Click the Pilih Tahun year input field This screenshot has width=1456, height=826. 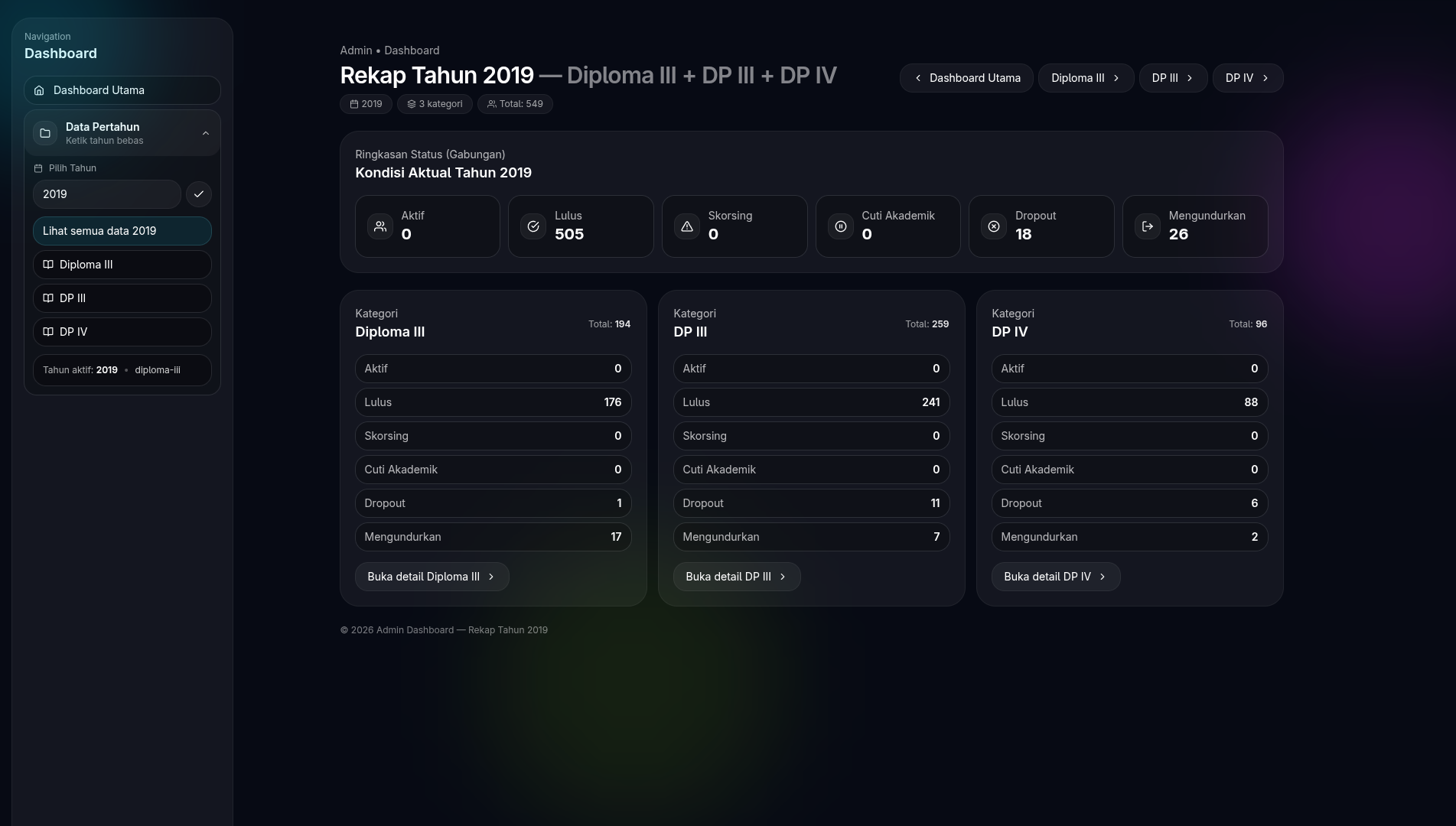click(107, 194)
